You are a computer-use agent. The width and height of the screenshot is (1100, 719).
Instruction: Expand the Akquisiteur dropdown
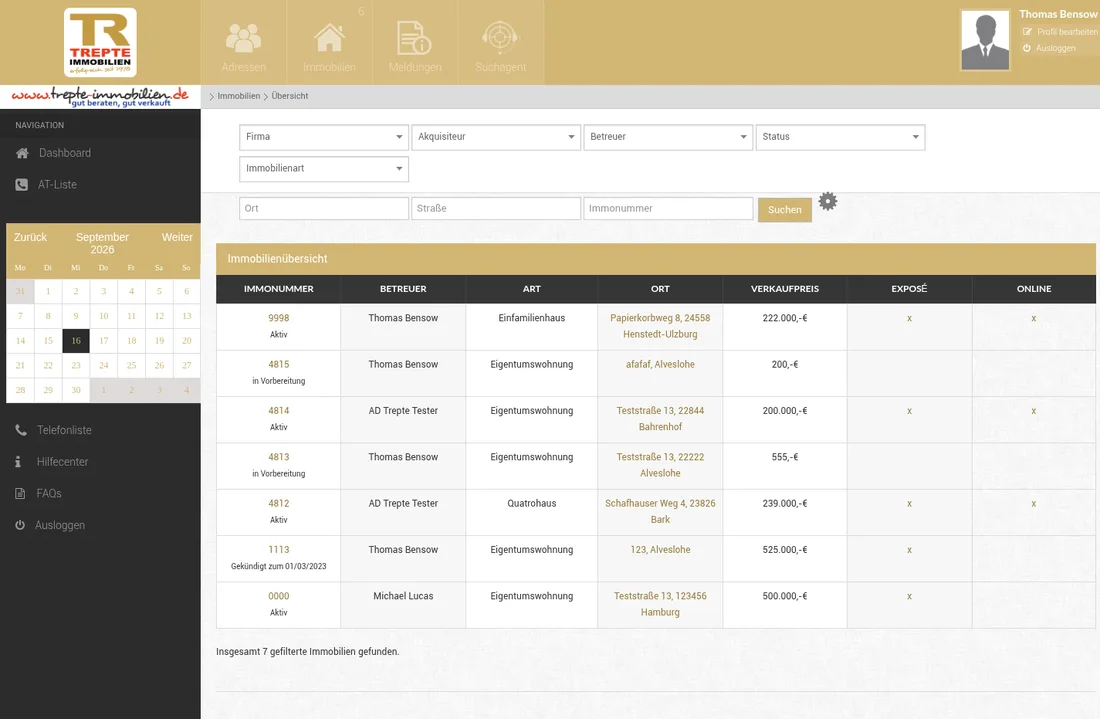tap(496, 137)
